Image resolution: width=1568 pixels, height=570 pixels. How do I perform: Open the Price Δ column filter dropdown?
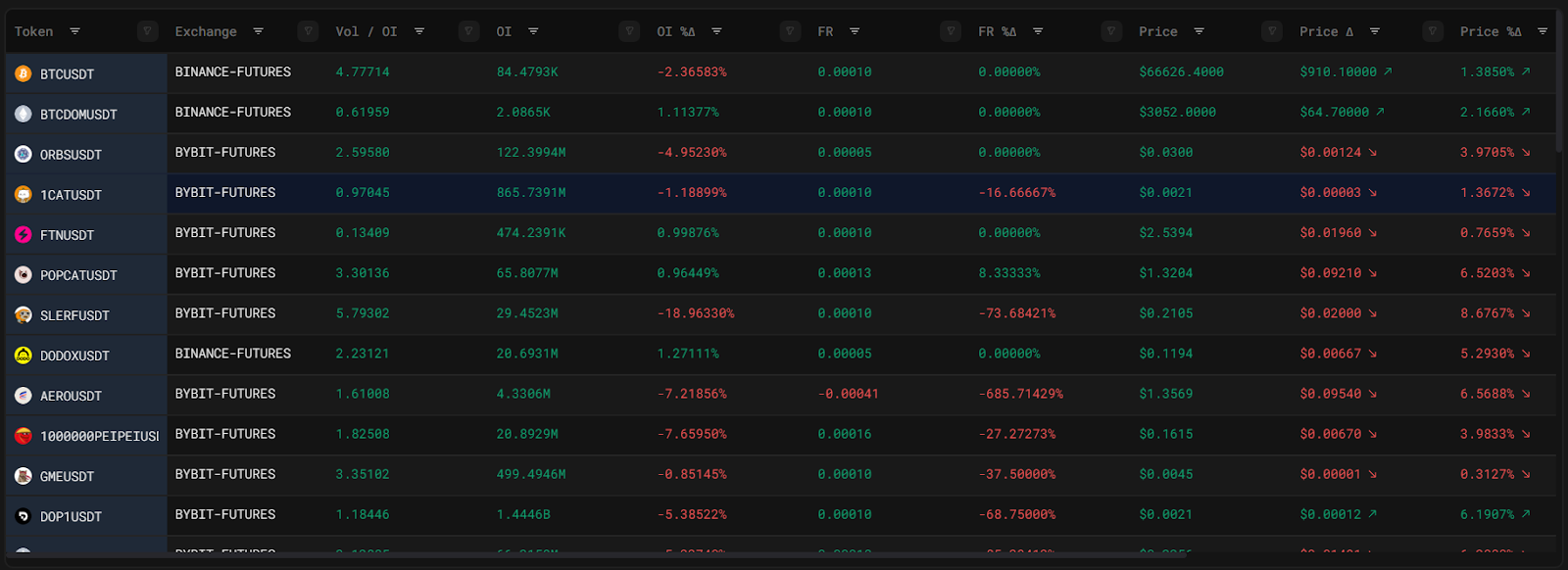(1433, 31)
